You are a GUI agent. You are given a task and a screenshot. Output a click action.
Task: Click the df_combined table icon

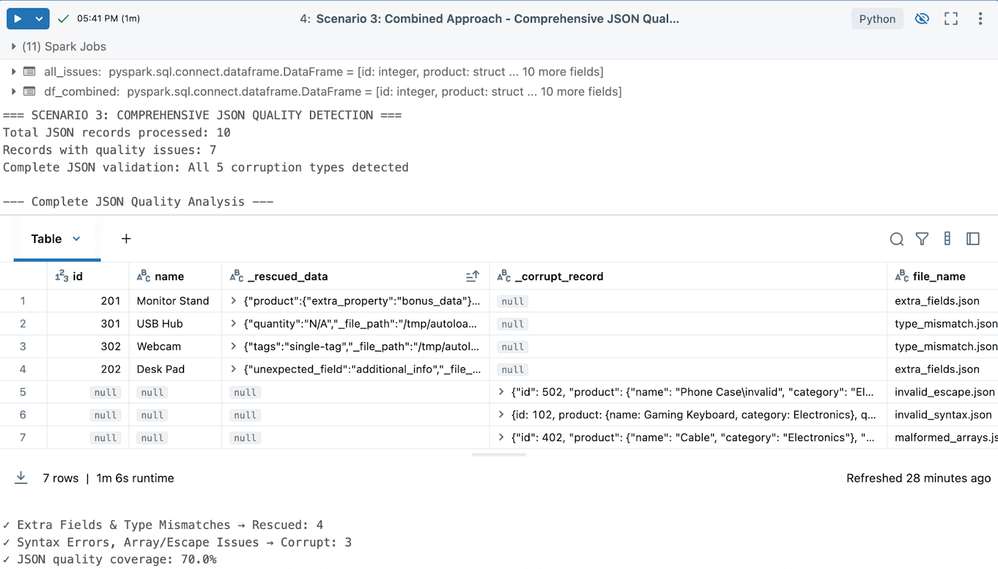pos(29,91)
